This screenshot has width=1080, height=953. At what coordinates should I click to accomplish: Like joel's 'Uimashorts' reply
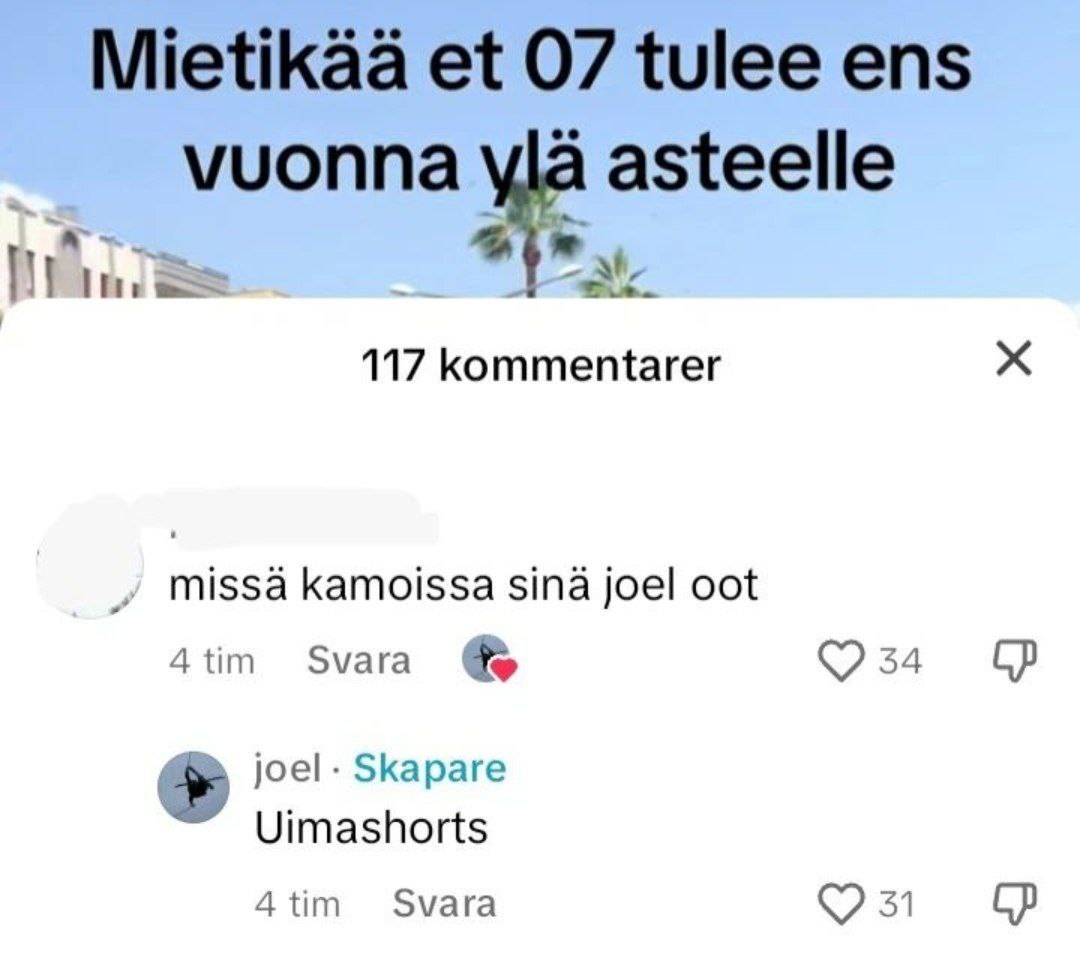coord(840,904)
